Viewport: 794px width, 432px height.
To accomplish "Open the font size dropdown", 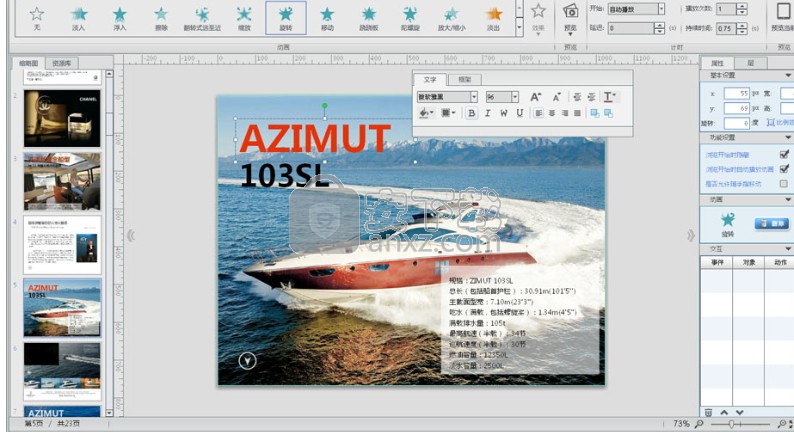I will pyautogui.click(x=515, y=97).
